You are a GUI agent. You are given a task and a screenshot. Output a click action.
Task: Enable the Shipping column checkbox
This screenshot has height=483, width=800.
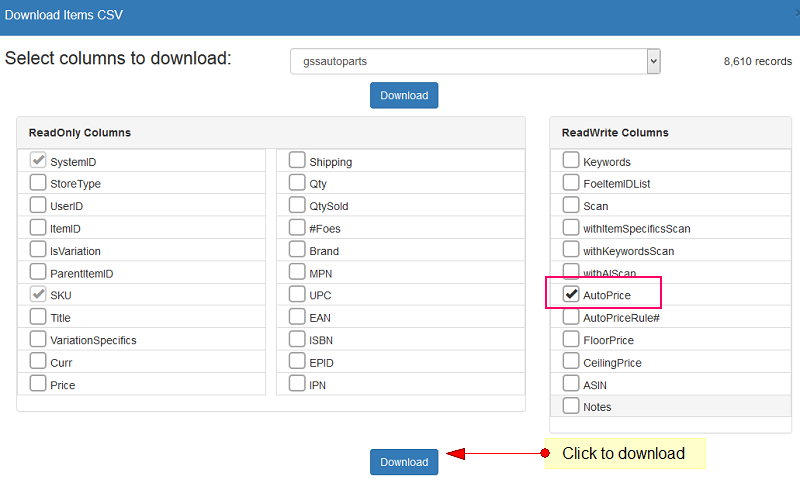[297, 161]
